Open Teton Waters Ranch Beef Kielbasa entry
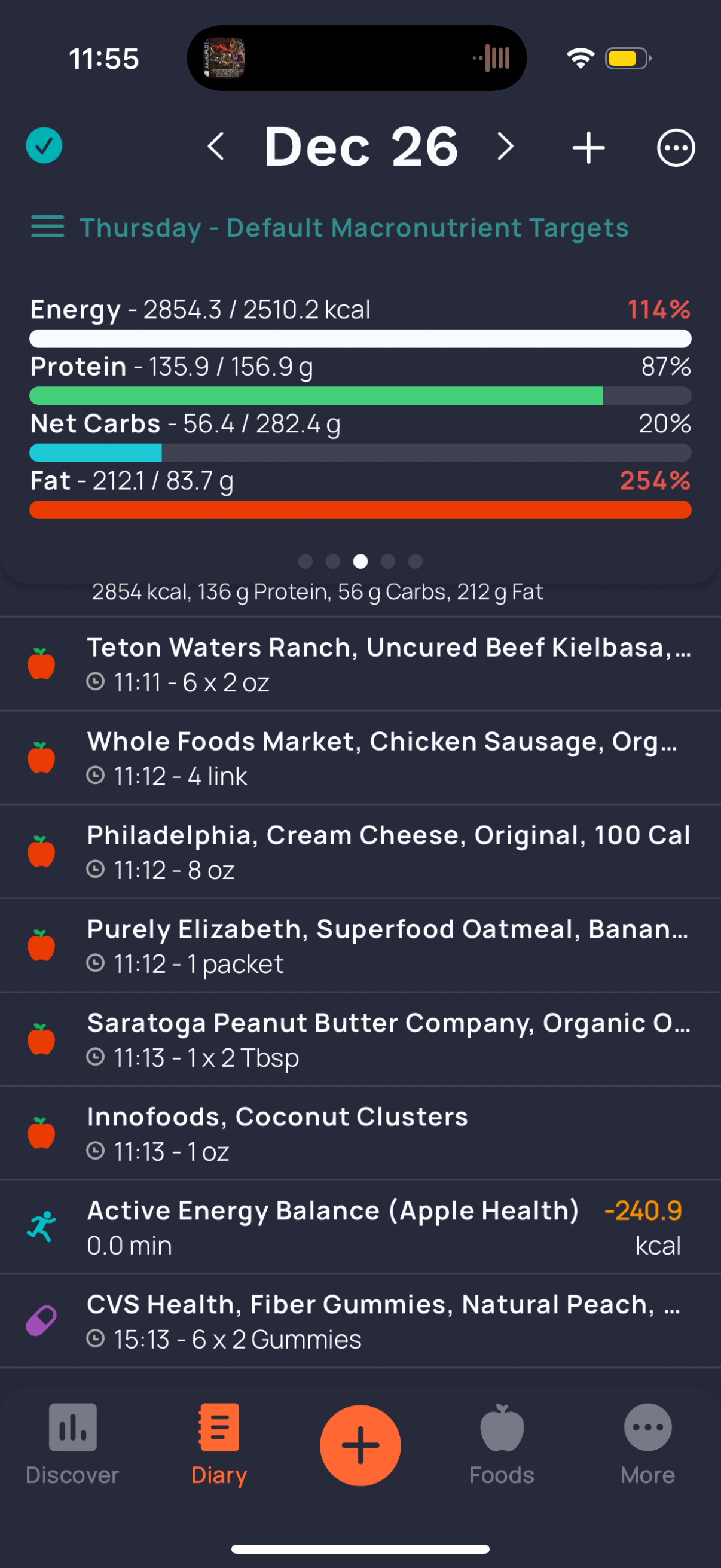 point(360,664)
